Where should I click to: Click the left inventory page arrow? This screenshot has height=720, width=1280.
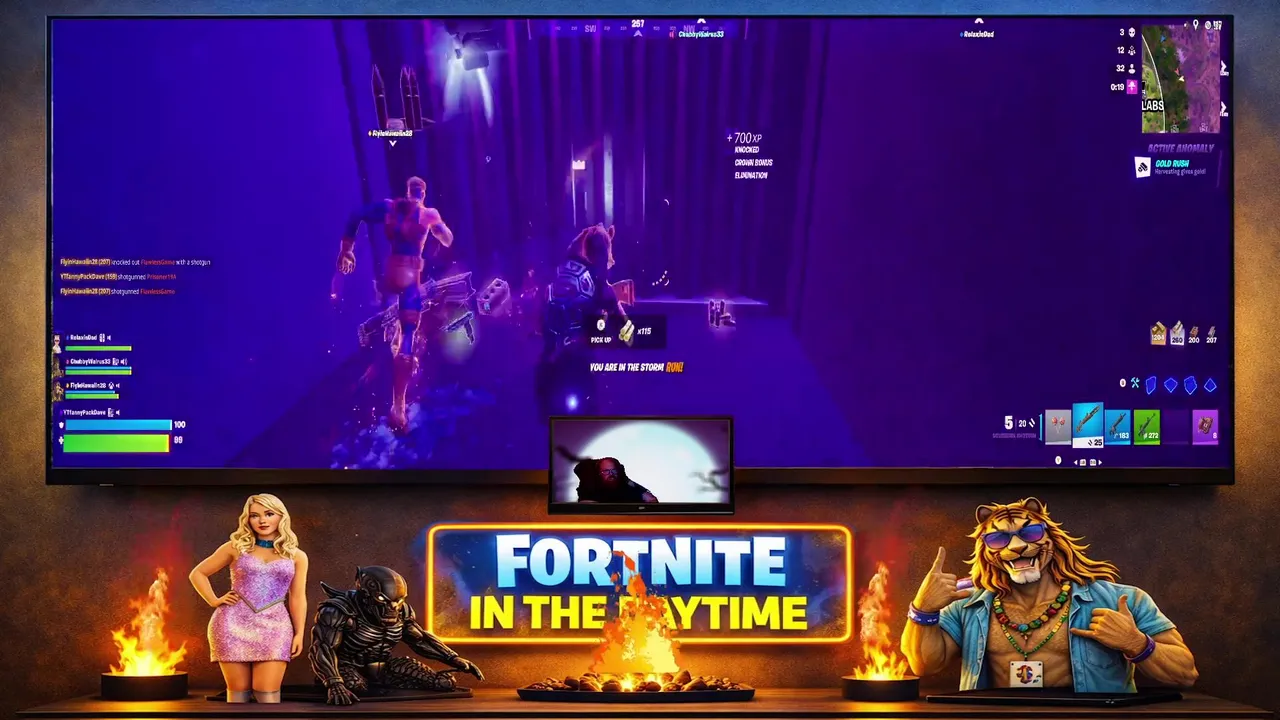(1075, 462)
